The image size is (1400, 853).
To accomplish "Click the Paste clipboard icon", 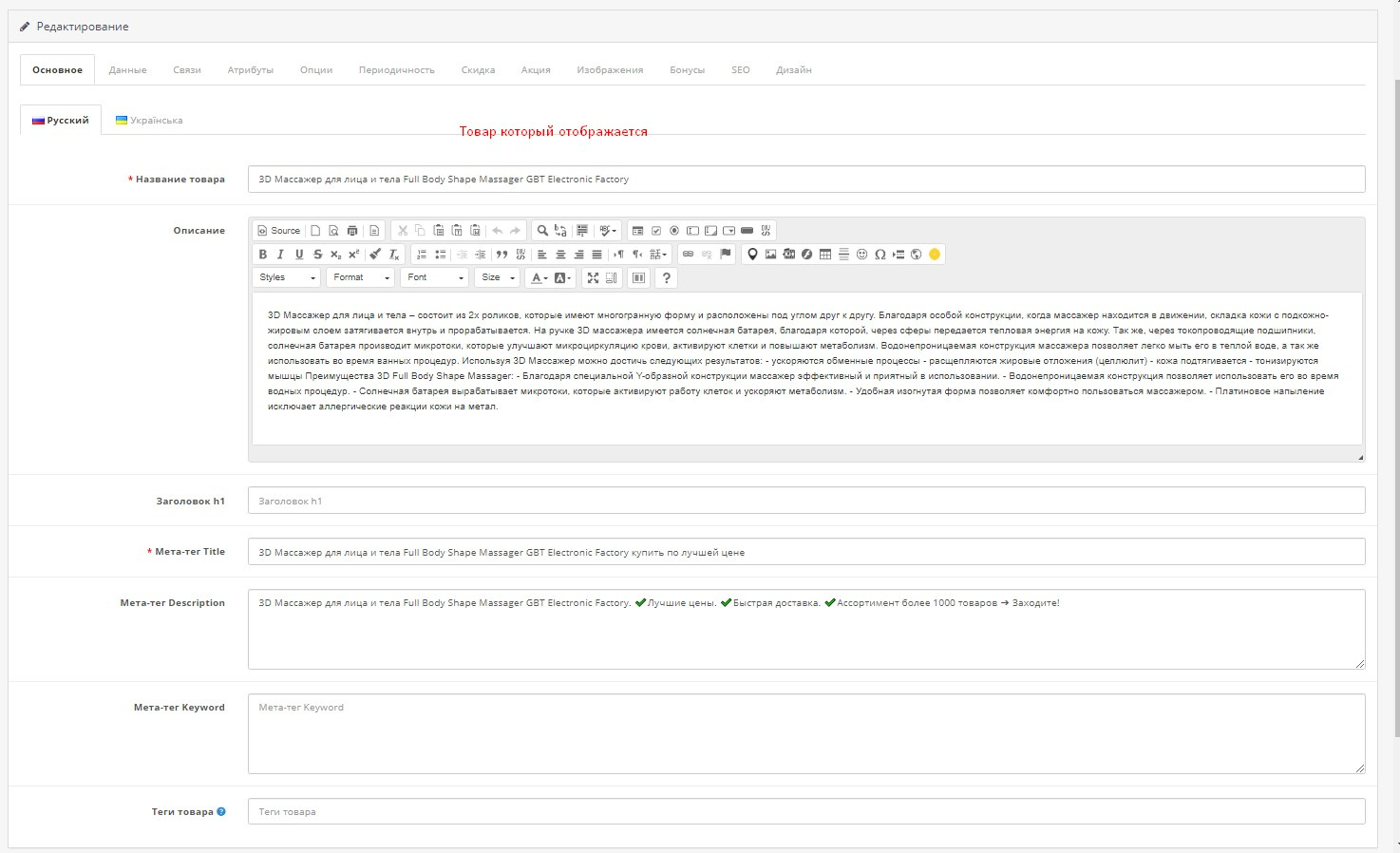I will click(x=439, y=231).
